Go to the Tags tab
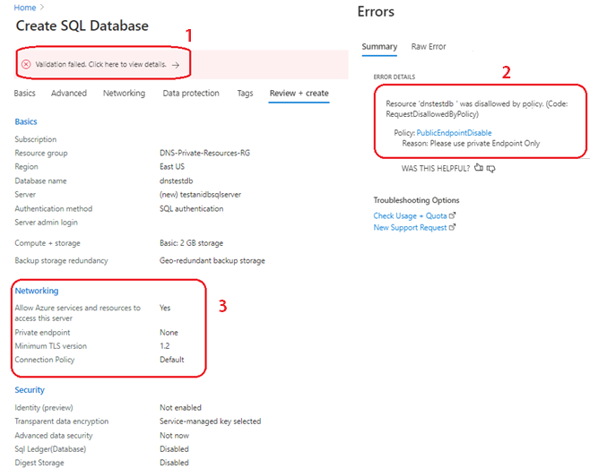The width and height of the screenshot is (591, 468). (x=245, y=93)
